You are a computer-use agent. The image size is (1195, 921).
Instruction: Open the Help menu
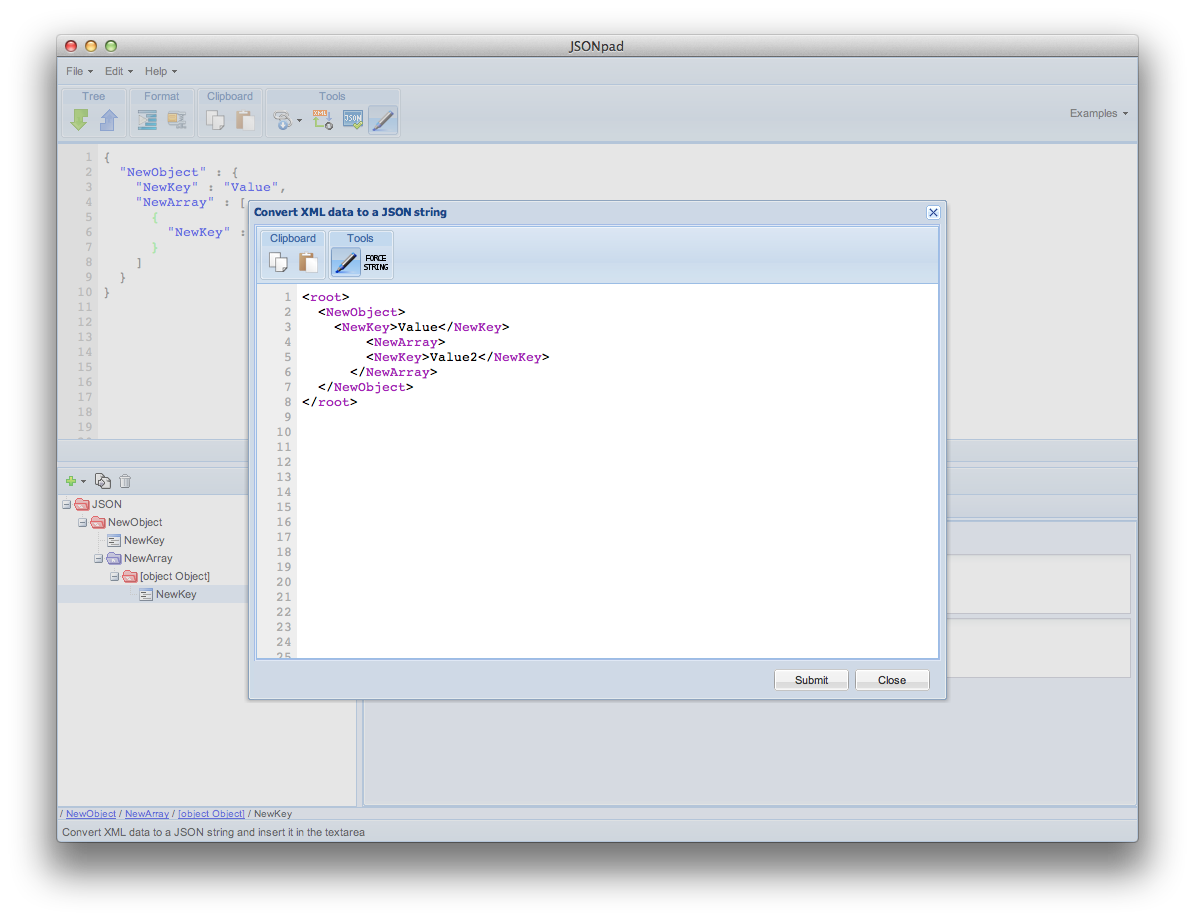pos(161,71)
